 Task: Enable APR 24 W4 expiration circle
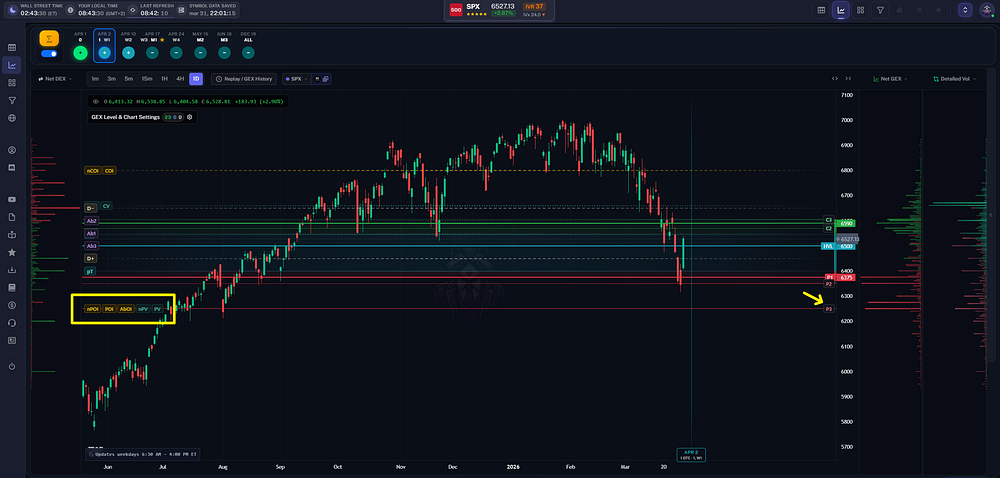coord(177,54)
